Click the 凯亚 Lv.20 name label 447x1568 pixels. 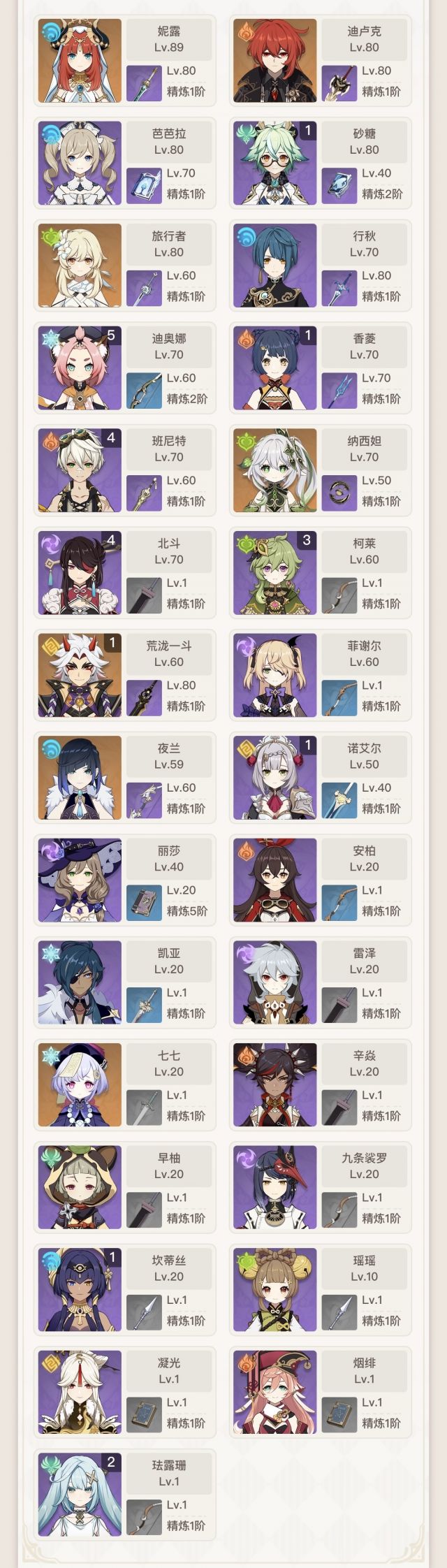tap(169, 961)
